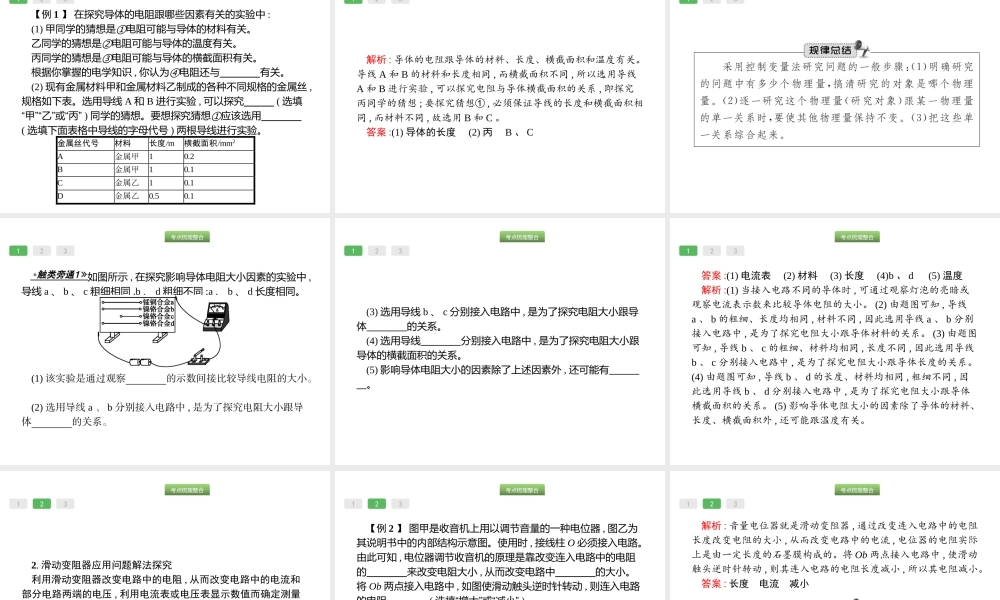Click the experiment apparatus image in 触类旁通1 slide
This screenshot has width=1000, height=600.
[x=160, y=328]
